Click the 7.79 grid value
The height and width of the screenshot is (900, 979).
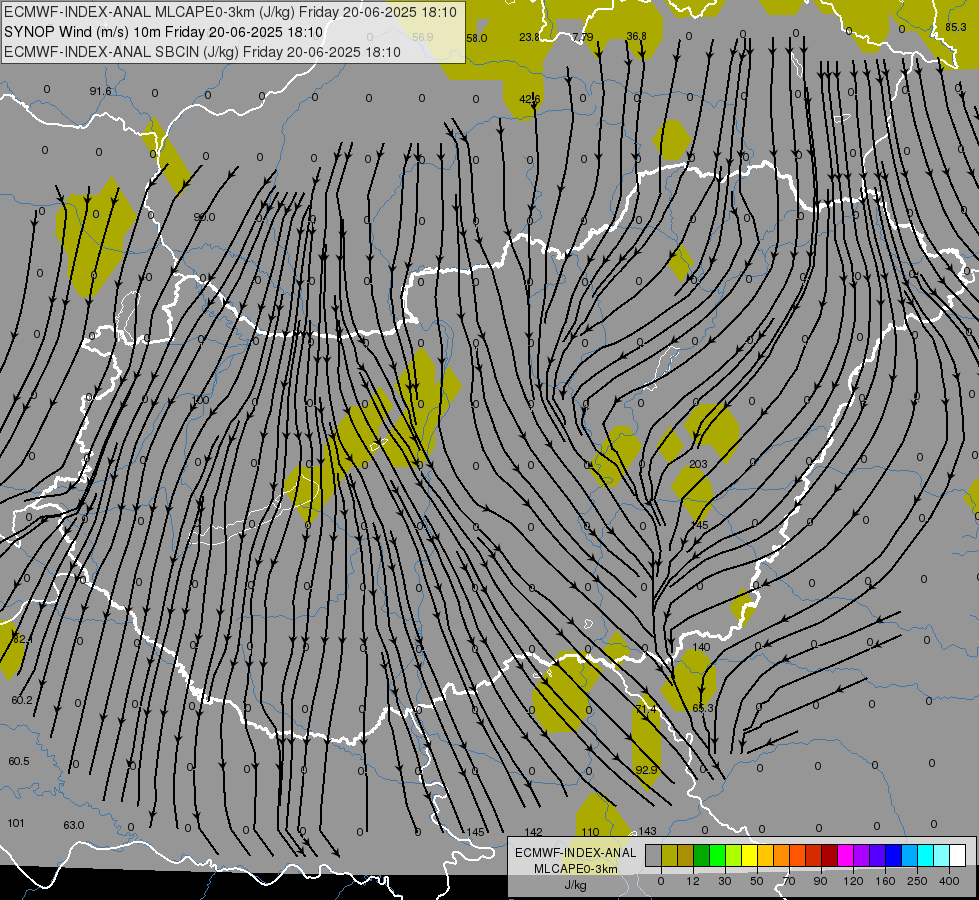click(583, 37)
